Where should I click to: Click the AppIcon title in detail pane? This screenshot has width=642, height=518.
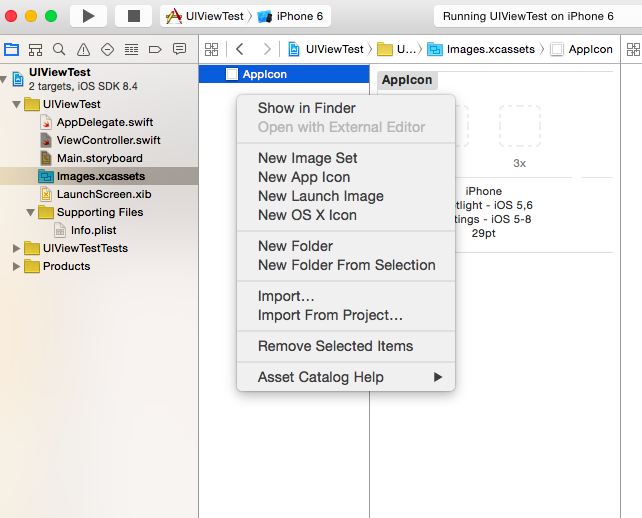407,80
